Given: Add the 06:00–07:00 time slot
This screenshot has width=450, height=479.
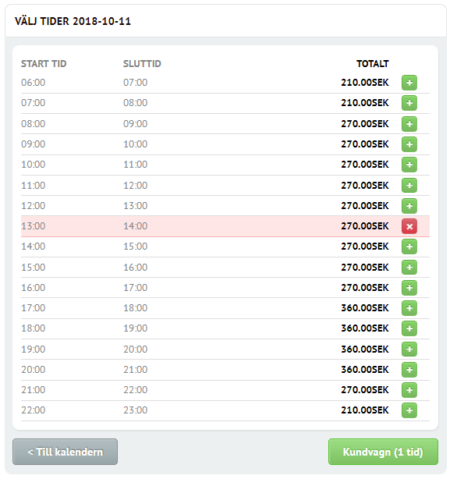Looking at the screenshot, I should 409,83.
